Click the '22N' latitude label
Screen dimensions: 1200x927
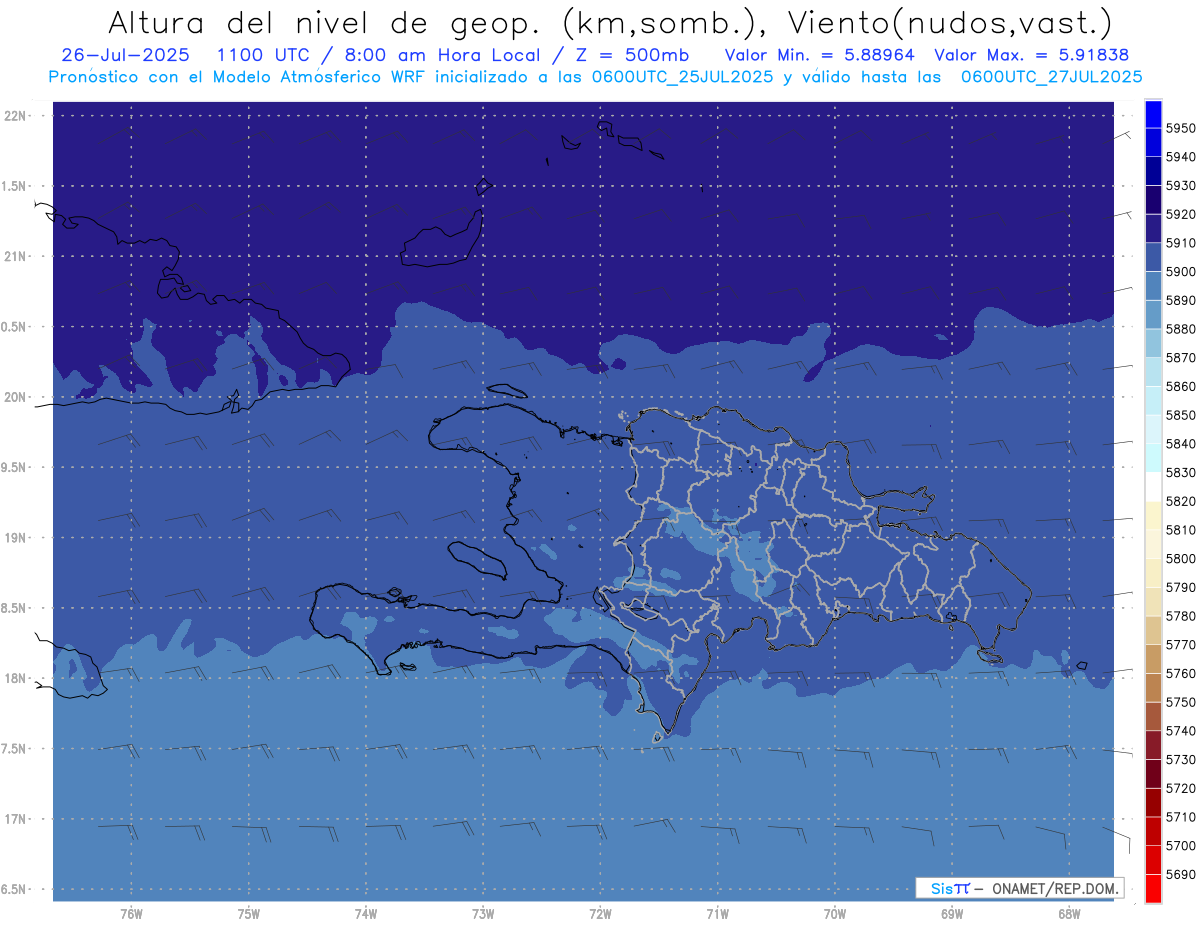tap(17, 116)
